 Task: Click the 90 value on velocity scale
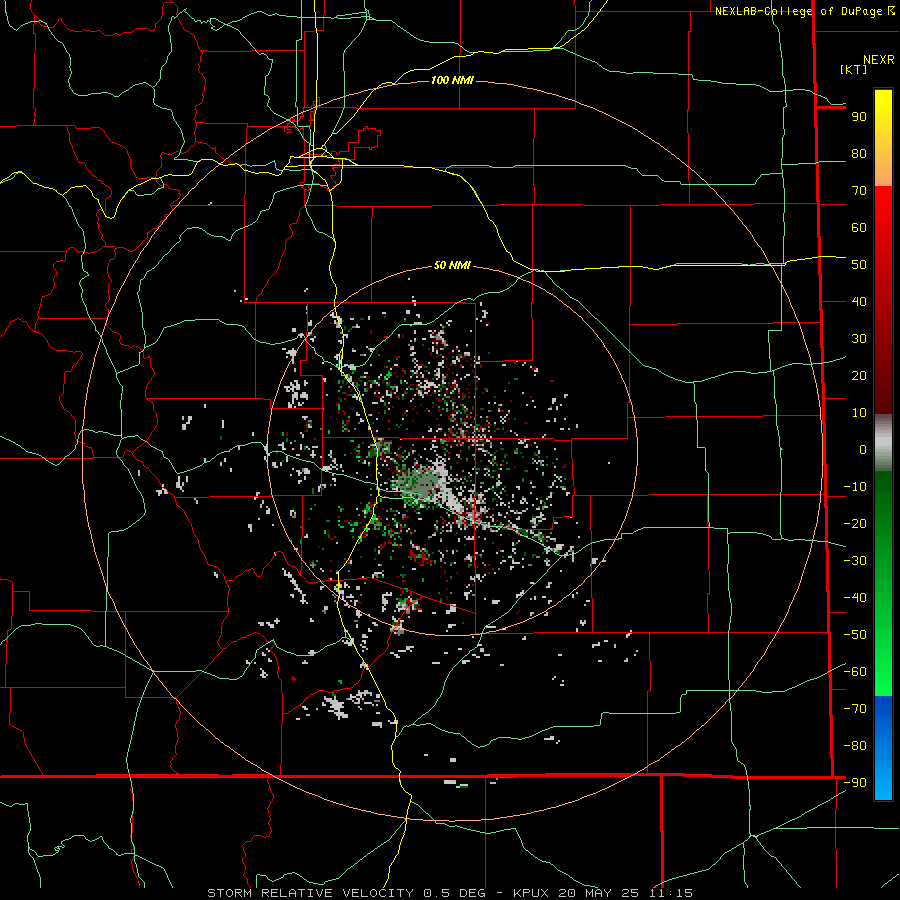[x=859, y=117]
